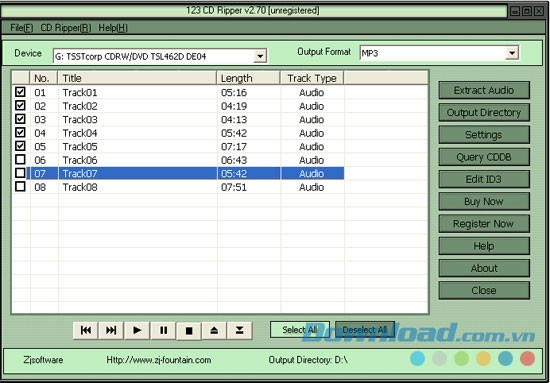Sort by the Title column header
Screen dimensions: 550x383
[138, 78]
